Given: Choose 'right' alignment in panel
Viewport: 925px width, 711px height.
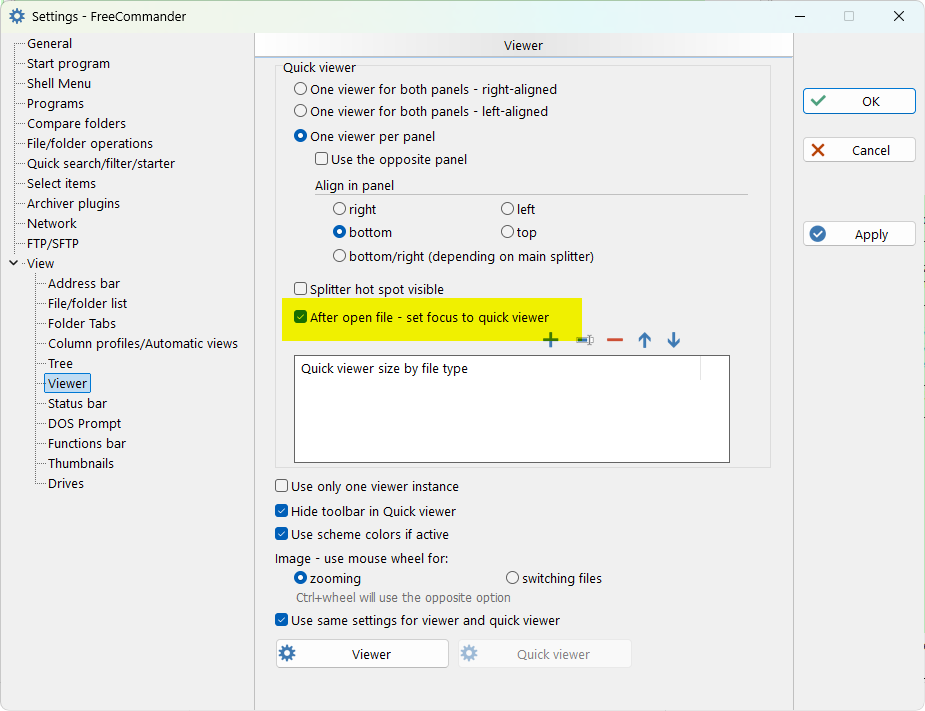Looking at the screenshot, I should pos(340,209).
